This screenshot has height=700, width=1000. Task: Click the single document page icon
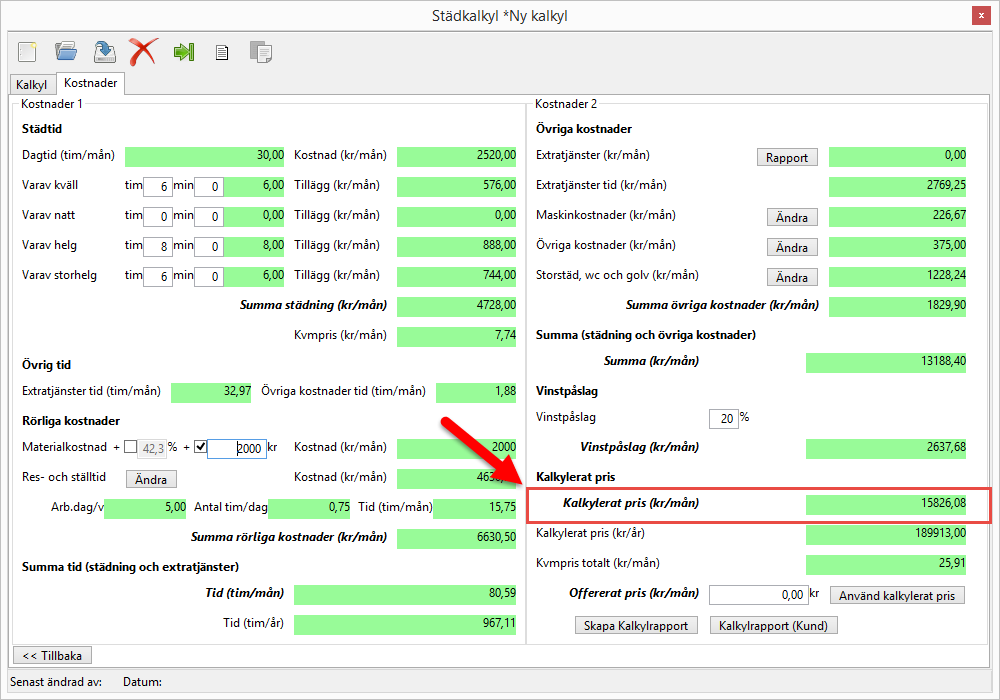[x=222, y=53]
